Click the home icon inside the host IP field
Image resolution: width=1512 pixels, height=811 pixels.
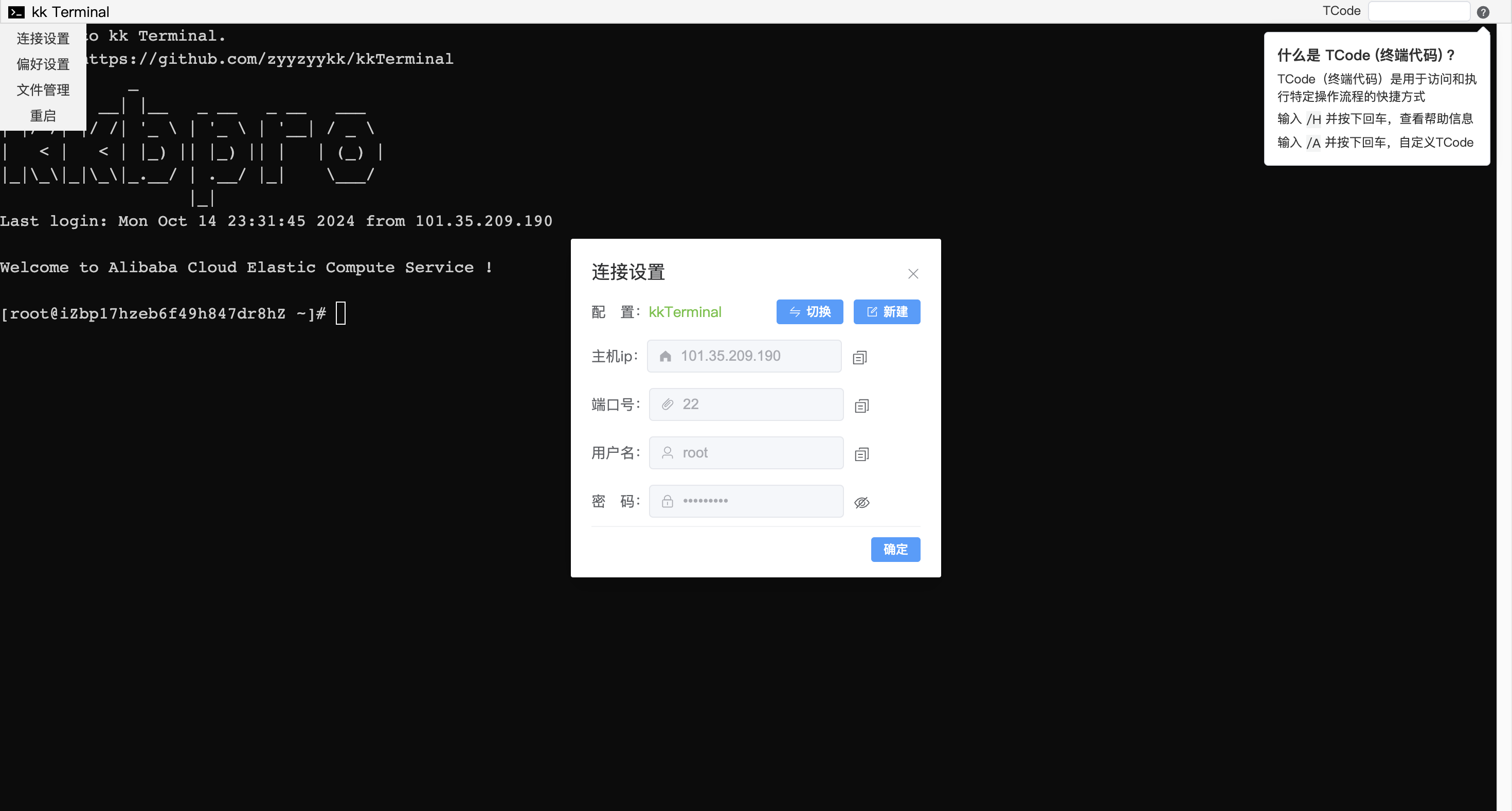click(665, 356)
